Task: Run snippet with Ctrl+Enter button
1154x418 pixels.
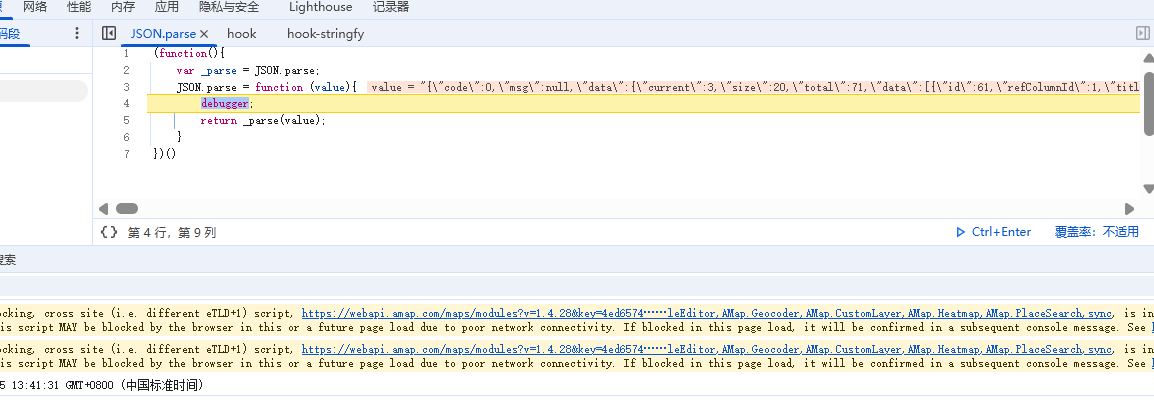Action: point(993,232)
